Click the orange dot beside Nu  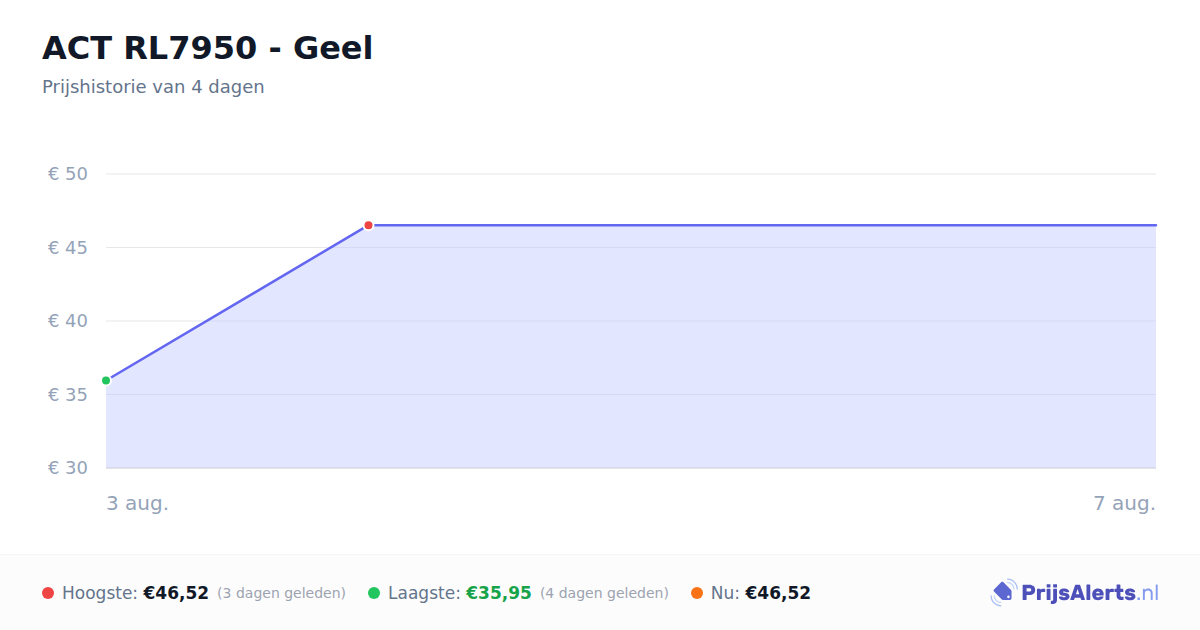pyautogui.click(x=697, y=593)
